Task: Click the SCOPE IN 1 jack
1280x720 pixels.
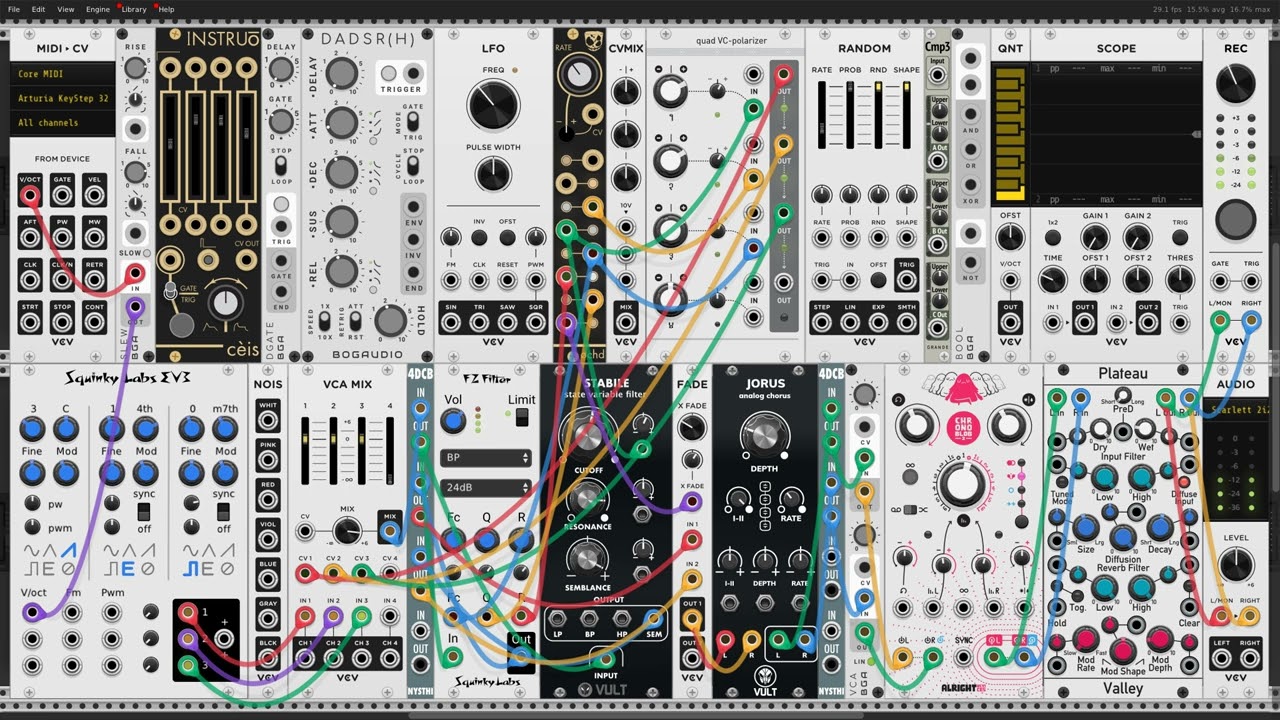Action: tap(1053, 323)
